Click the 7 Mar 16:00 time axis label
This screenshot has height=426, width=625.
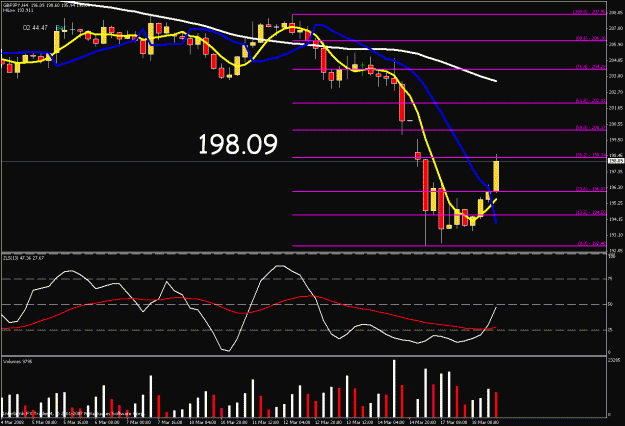pyautogui.click(x=171, y=422)
